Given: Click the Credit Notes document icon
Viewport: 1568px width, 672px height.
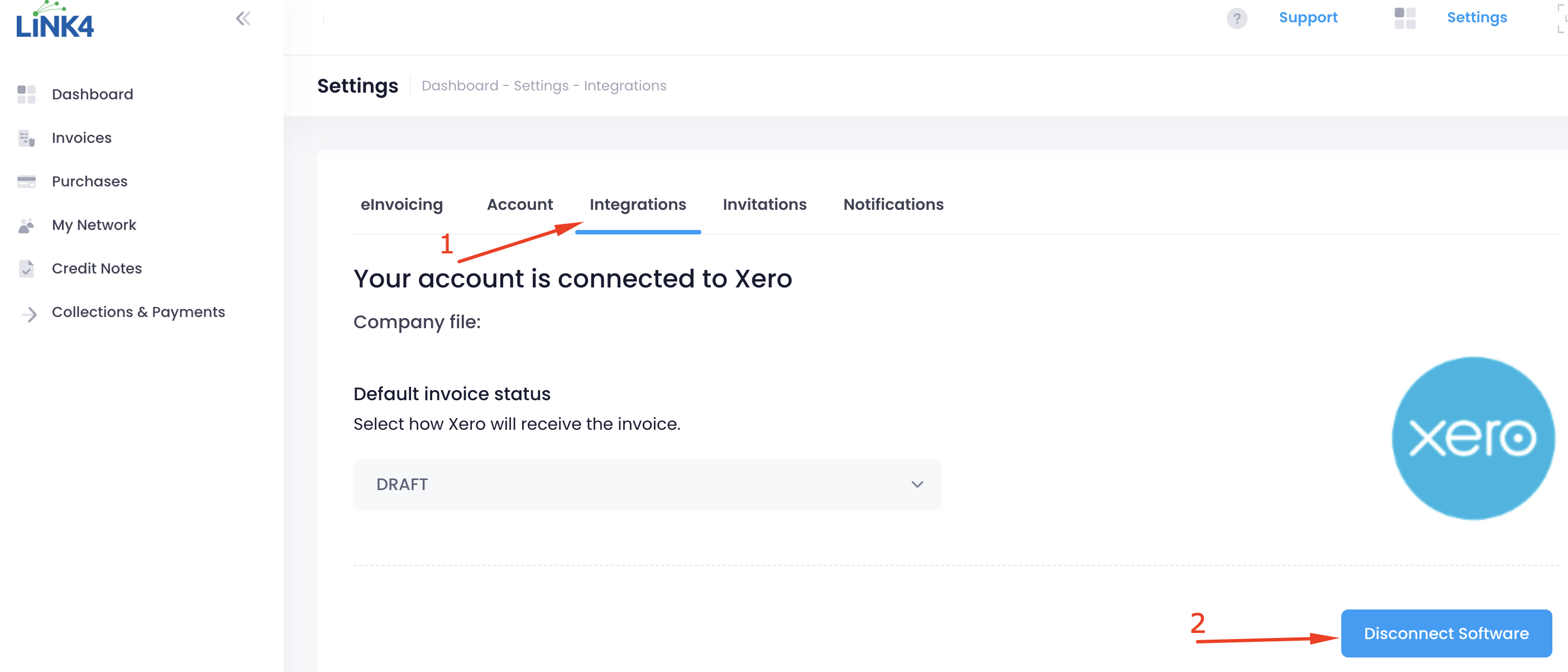Looking at the screenshot, I should [x=26, y=268].
